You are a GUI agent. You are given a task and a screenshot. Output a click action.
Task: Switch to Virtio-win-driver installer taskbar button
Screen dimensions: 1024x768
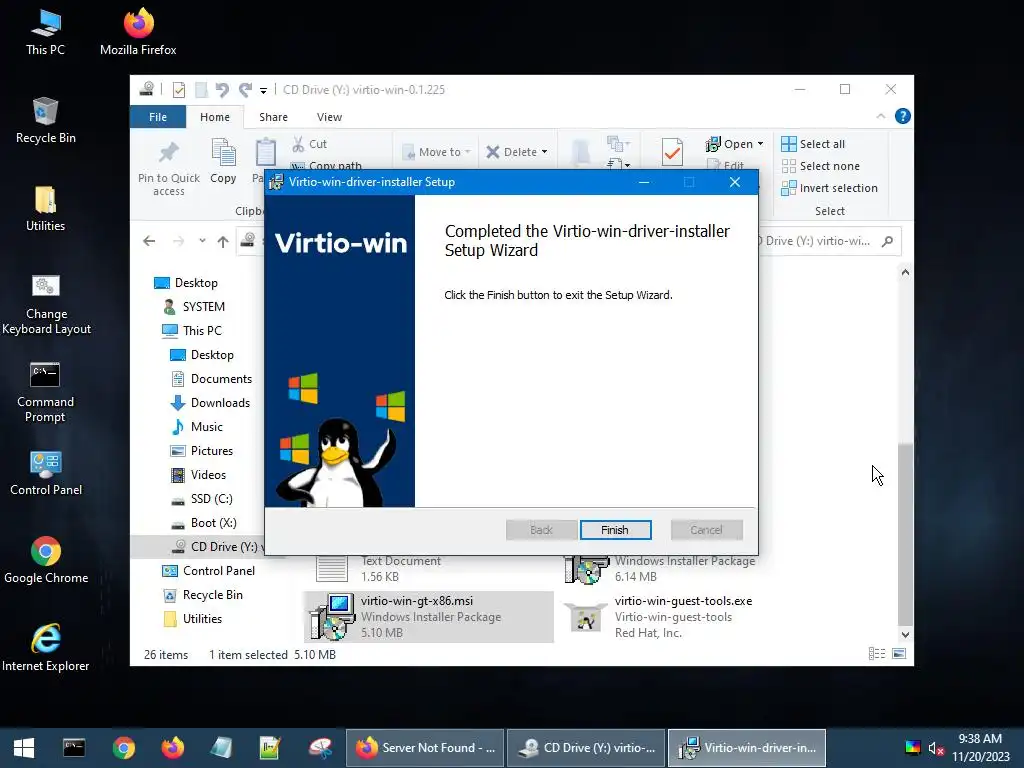click(747, 748)
